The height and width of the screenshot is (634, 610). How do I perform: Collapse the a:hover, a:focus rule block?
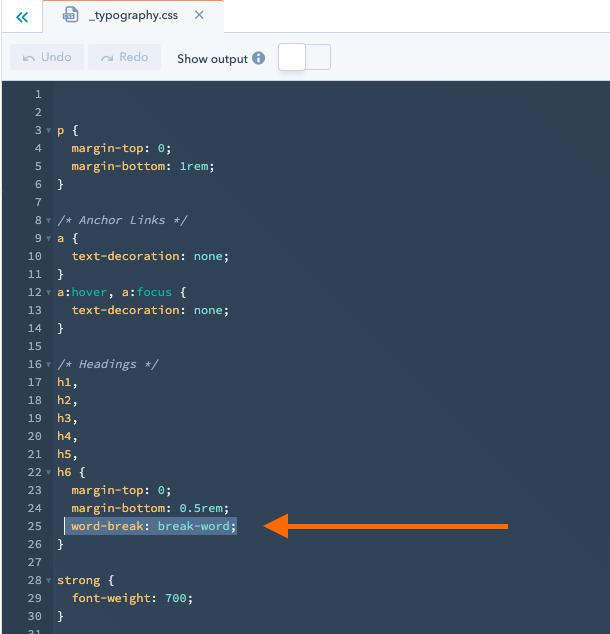[x=48, y=293]
